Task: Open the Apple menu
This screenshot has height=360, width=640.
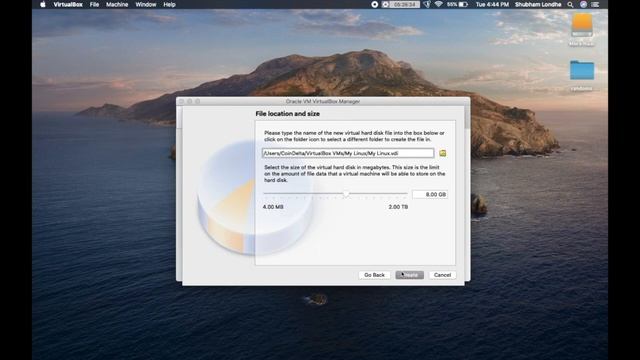Action: pos(43,4)
